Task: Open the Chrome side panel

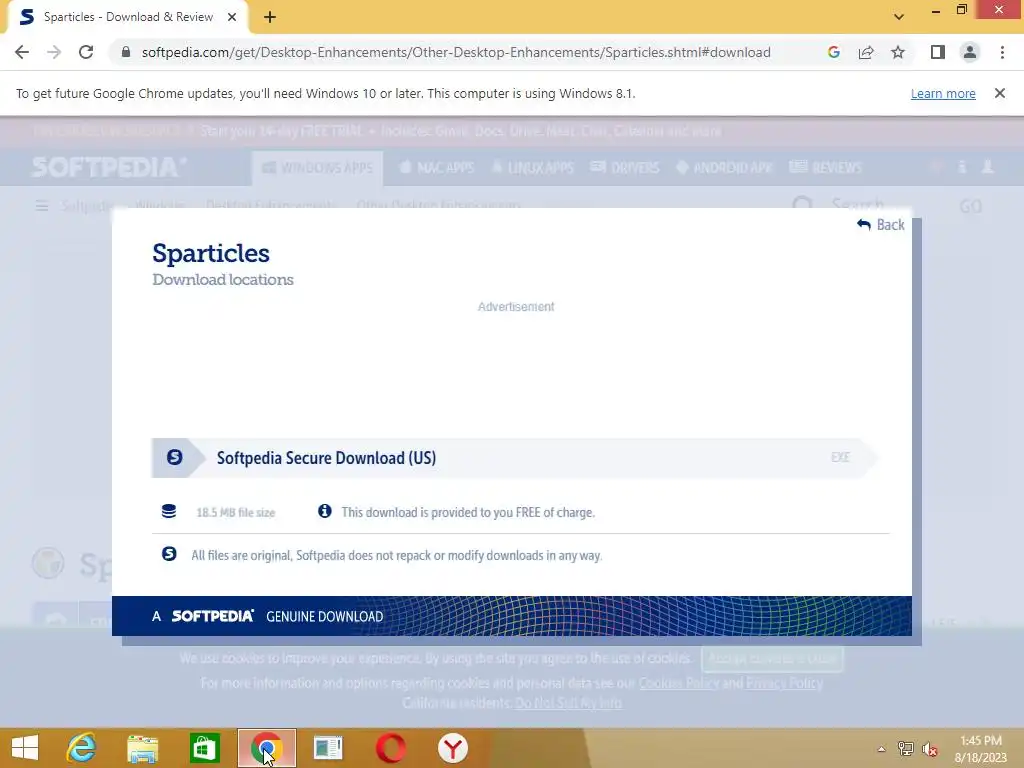Action: click(x=938, y=52)
